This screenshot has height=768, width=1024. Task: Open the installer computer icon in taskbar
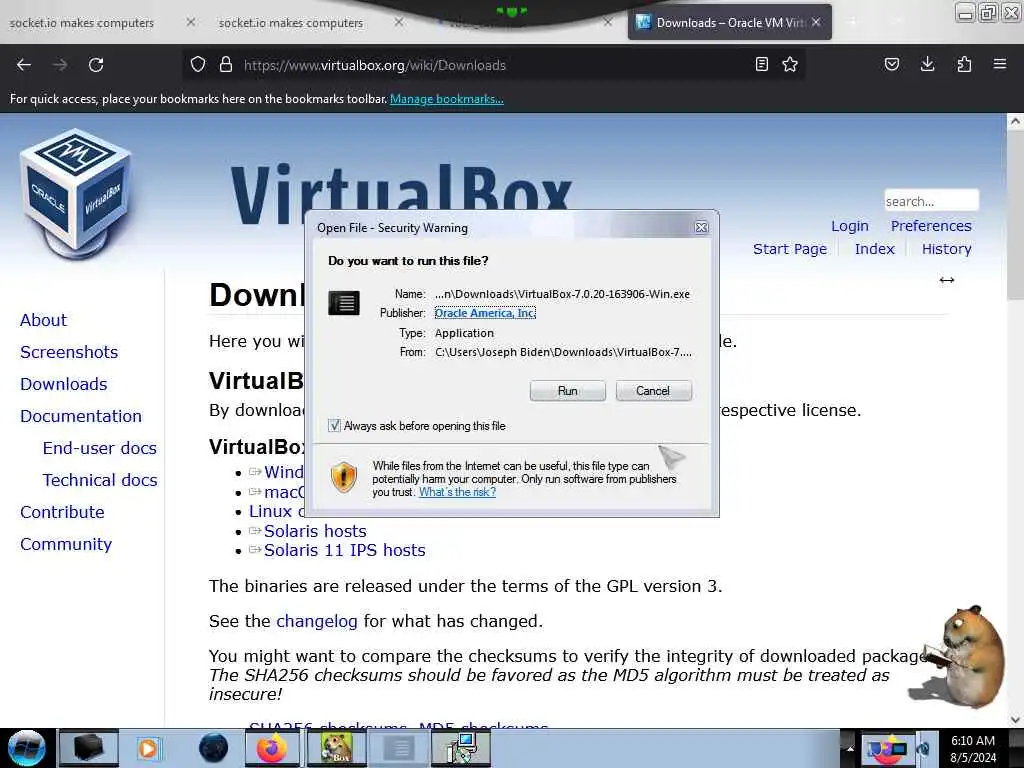(462, 748)
